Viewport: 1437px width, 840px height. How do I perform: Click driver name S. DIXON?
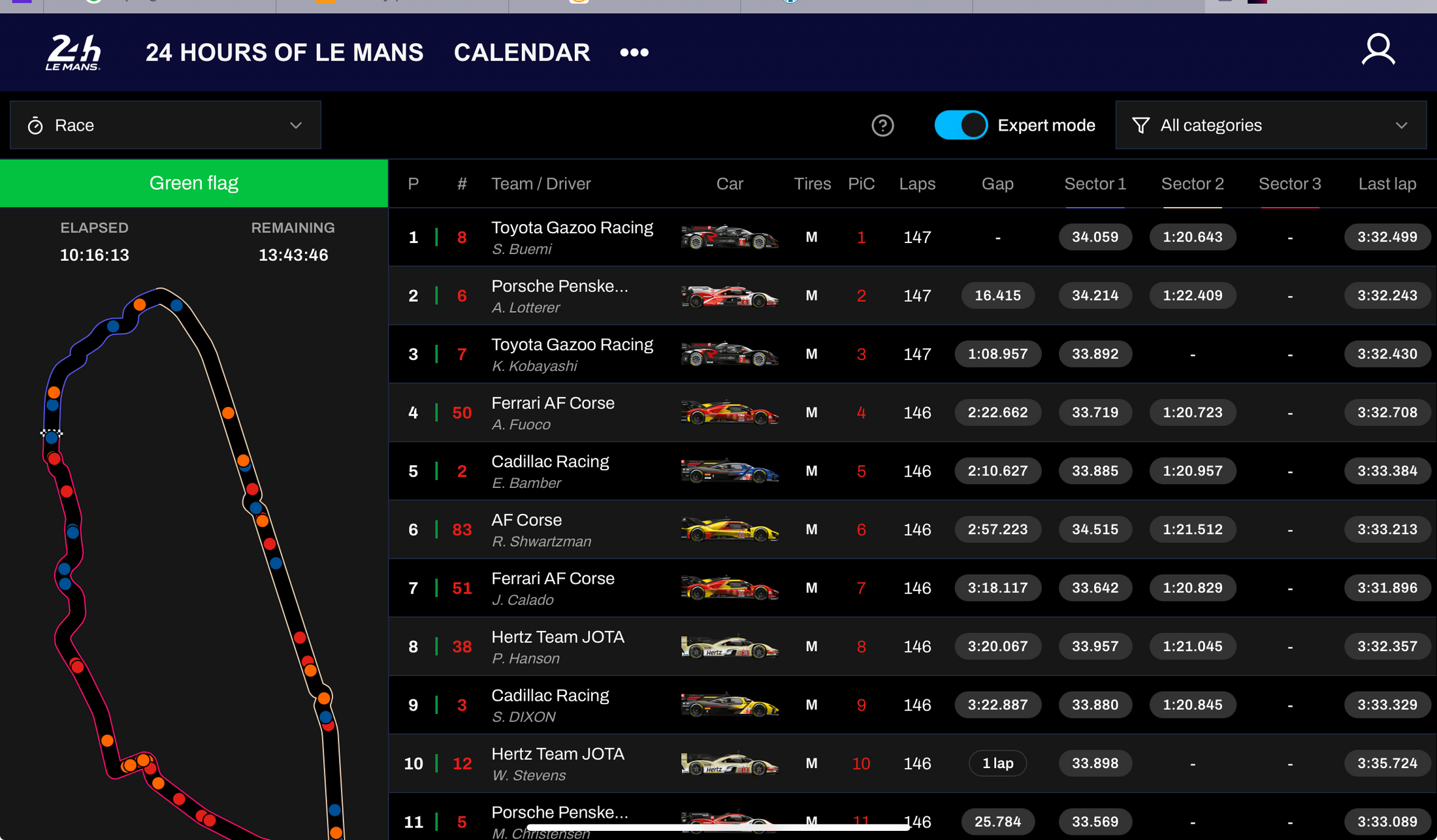523,717
